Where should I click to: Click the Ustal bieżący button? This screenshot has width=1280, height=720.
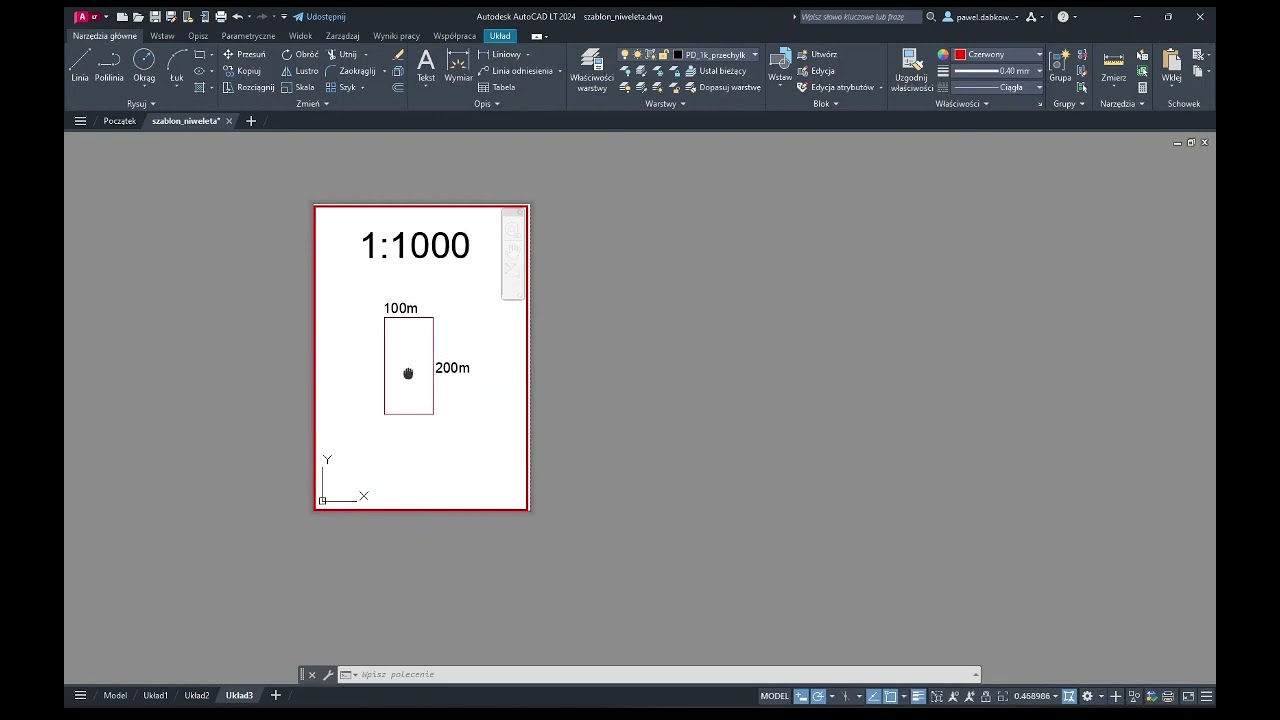point(716,71)
